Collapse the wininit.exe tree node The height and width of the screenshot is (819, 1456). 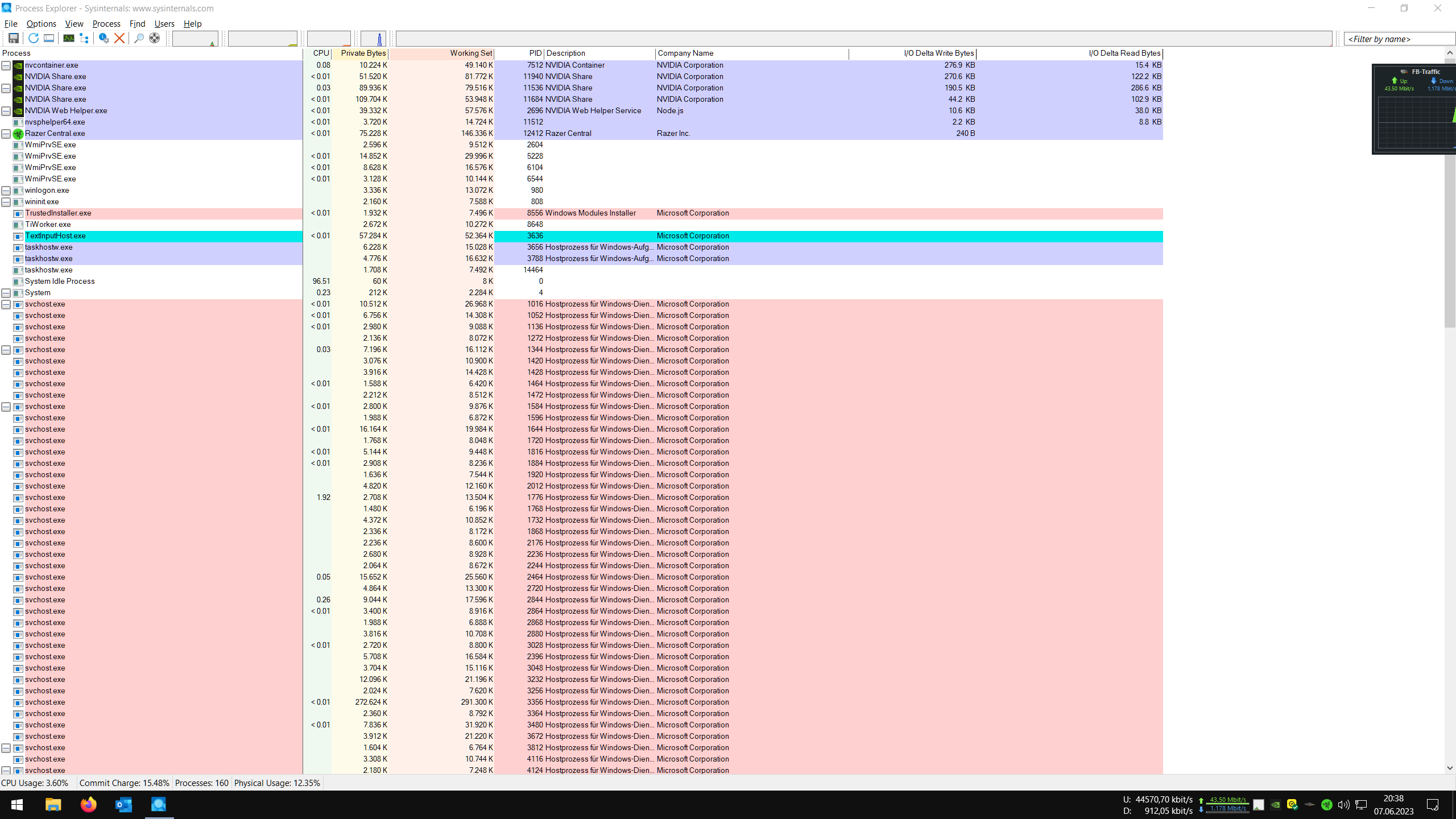tap(6, 202)
